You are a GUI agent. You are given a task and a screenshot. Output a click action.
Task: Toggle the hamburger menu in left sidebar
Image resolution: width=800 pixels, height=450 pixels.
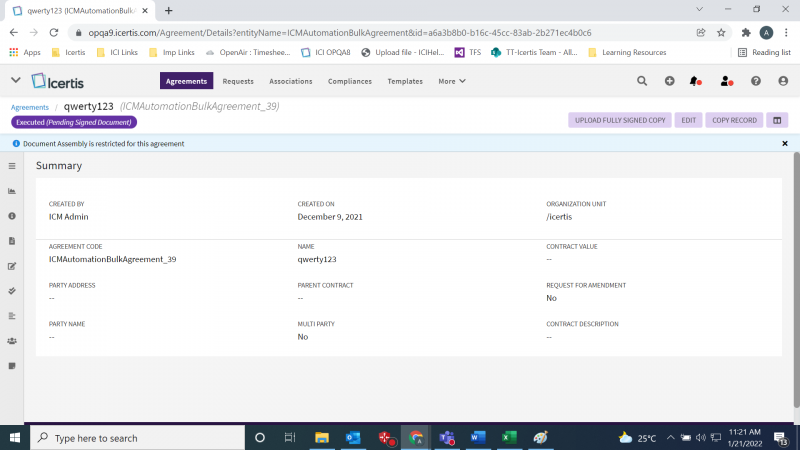coord(12,166)
